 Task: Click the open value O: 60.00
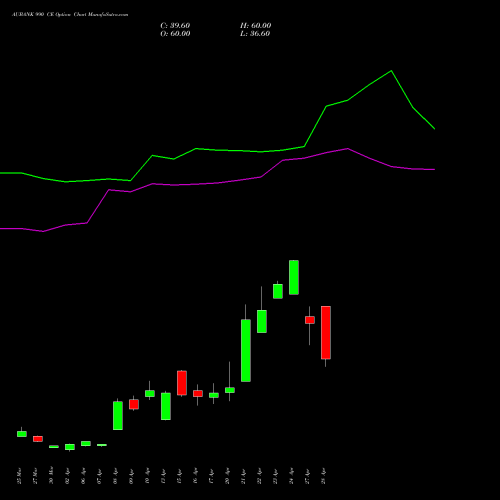point(175,34)
